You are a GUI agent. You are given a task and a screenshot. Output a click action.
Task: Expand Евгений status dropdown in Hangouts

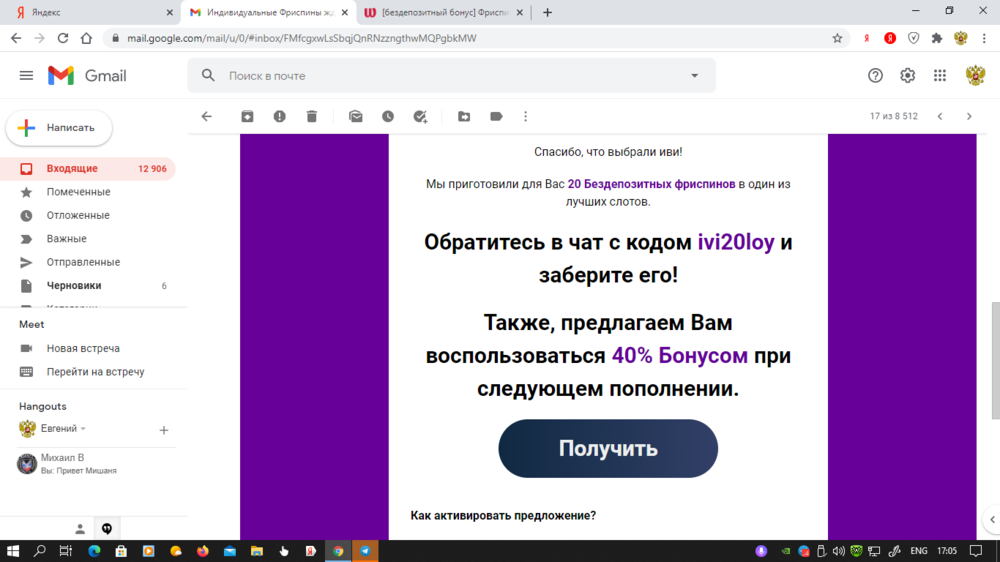84,429
